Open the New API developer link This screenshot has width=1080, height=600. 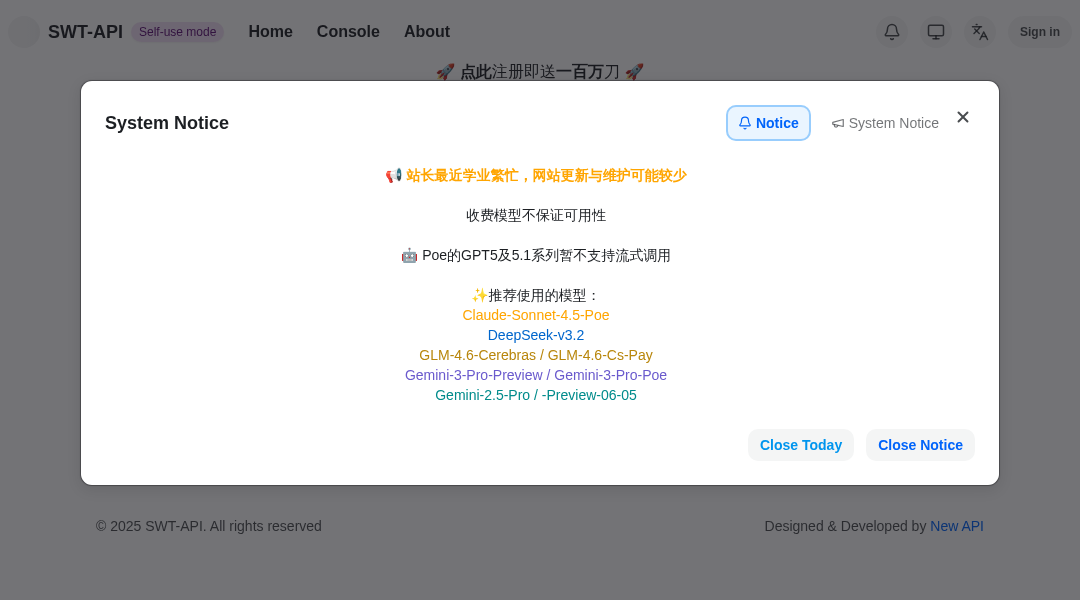pos(956,525)
